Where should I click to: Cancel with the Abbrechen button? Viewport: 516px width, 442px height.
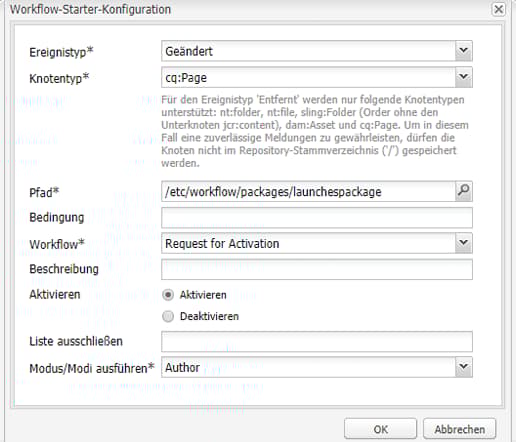(460, 429)
